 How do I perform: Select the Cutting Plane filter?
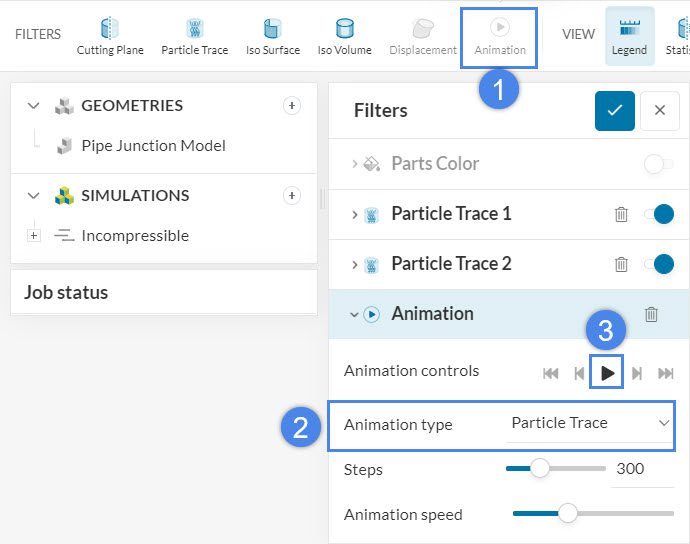coord(110,36)
